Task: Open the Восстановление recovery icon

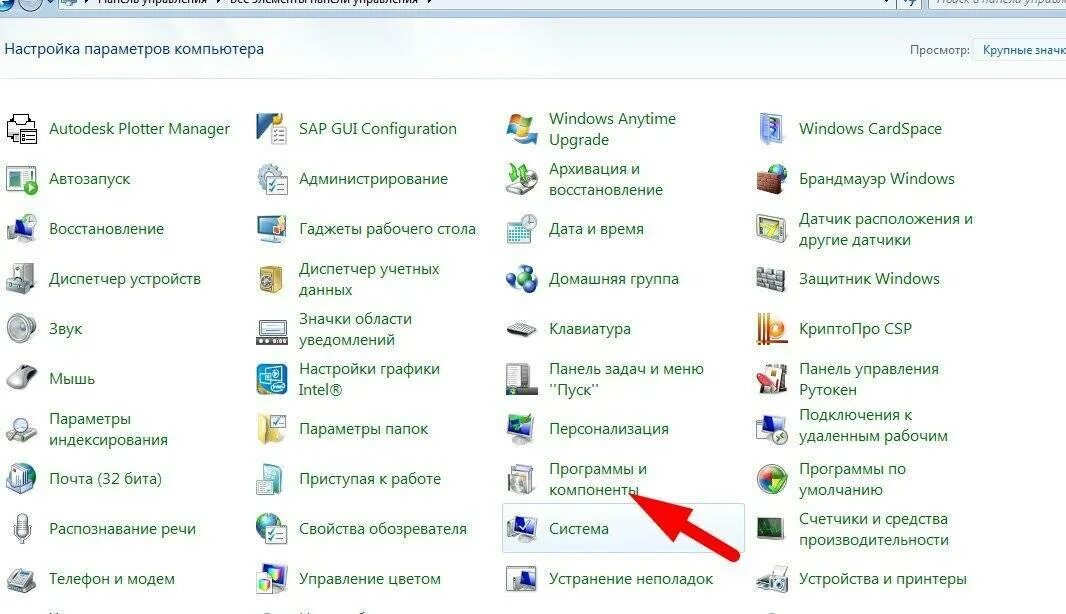Action: (x=22, y=228)
